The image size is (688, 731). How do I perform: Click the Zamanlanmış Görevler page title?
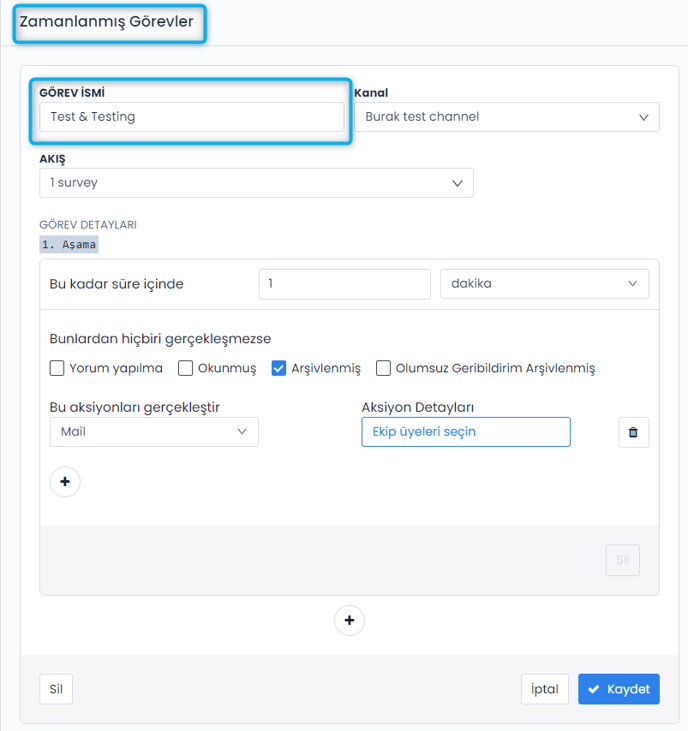point(107,22)
